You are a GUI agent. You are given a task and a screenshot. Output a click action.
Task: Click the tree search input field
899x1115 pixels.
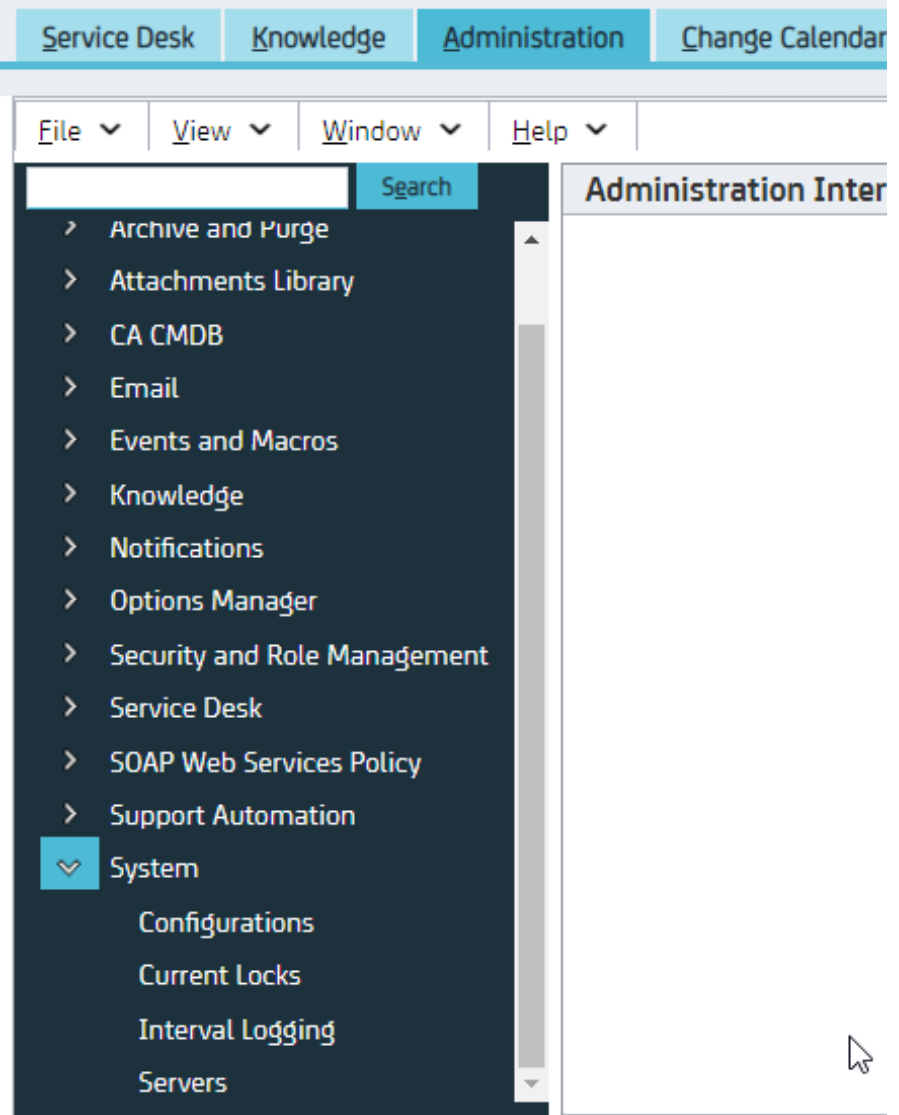pyautogui.click(x=186, y=187)
